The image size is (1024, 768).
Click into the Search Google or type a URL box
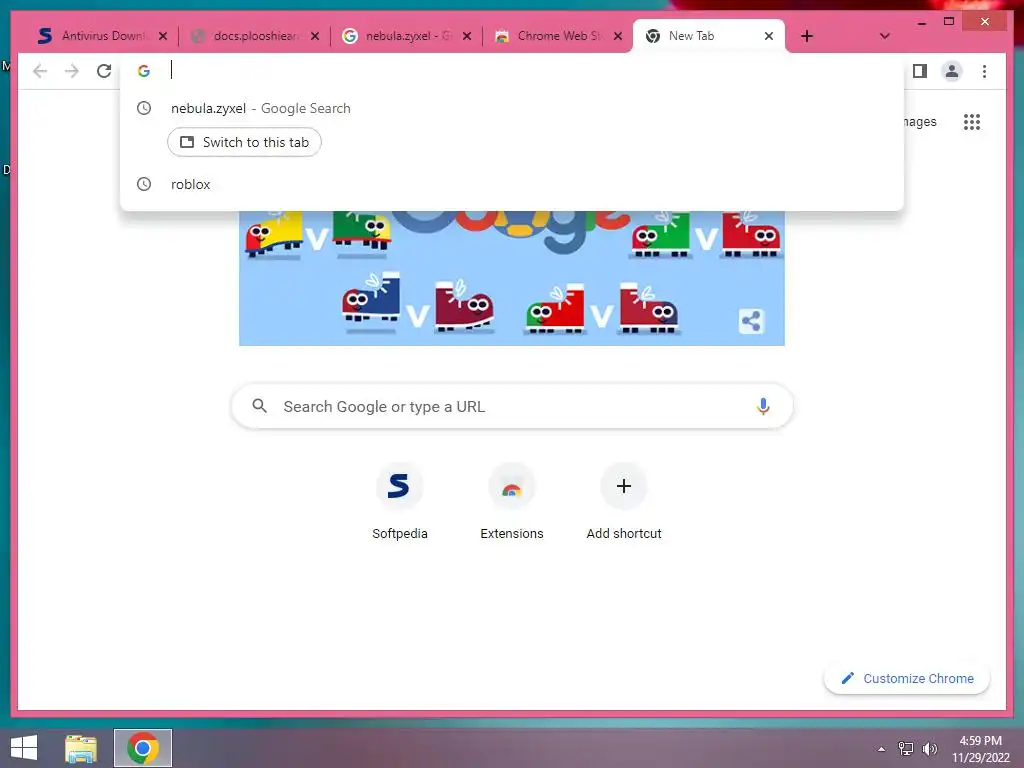tap(512, 406)
